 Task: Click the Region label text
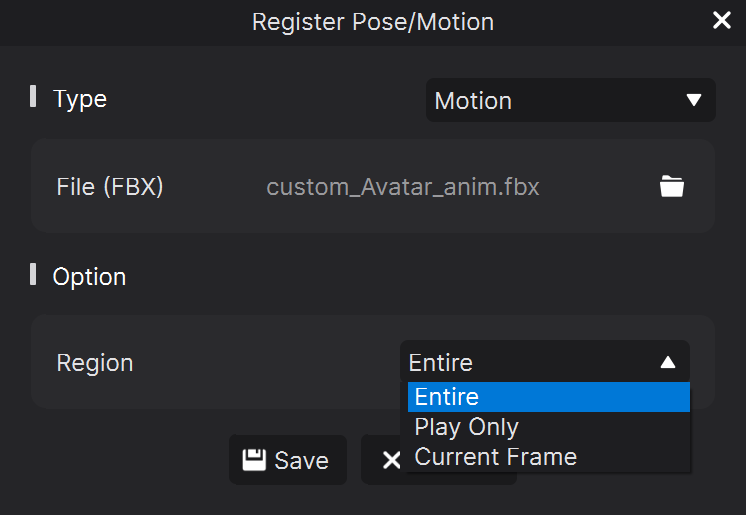(95, 363)
